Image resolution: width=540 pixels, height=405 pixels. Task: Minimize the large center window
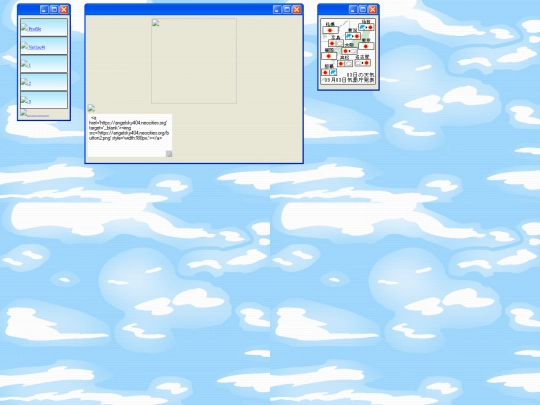(277, 10)
